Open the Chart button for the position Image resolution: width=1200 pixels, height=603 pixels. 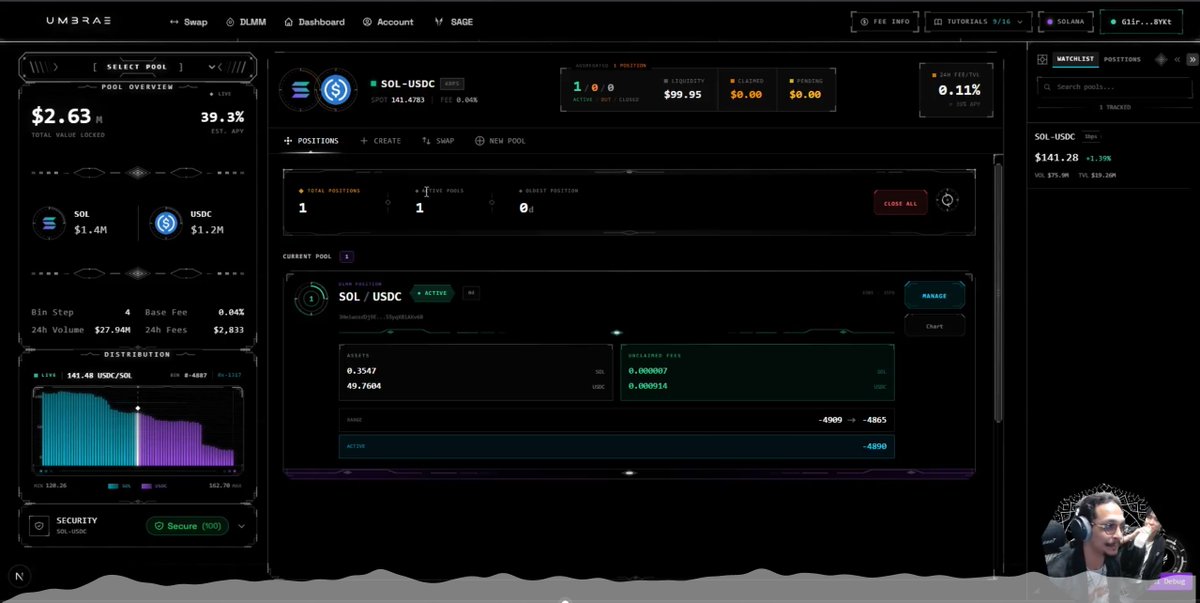pyautogui.click(x=934, y=326)
